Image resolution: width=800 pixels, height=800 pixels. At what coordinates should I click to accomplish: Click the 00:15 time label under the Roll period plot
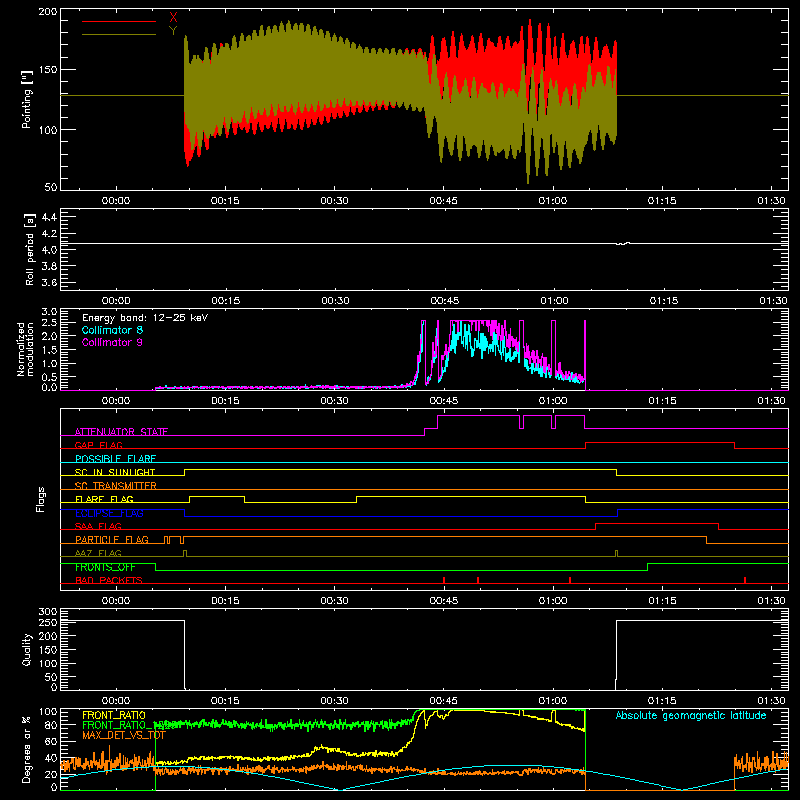(226, 301)
